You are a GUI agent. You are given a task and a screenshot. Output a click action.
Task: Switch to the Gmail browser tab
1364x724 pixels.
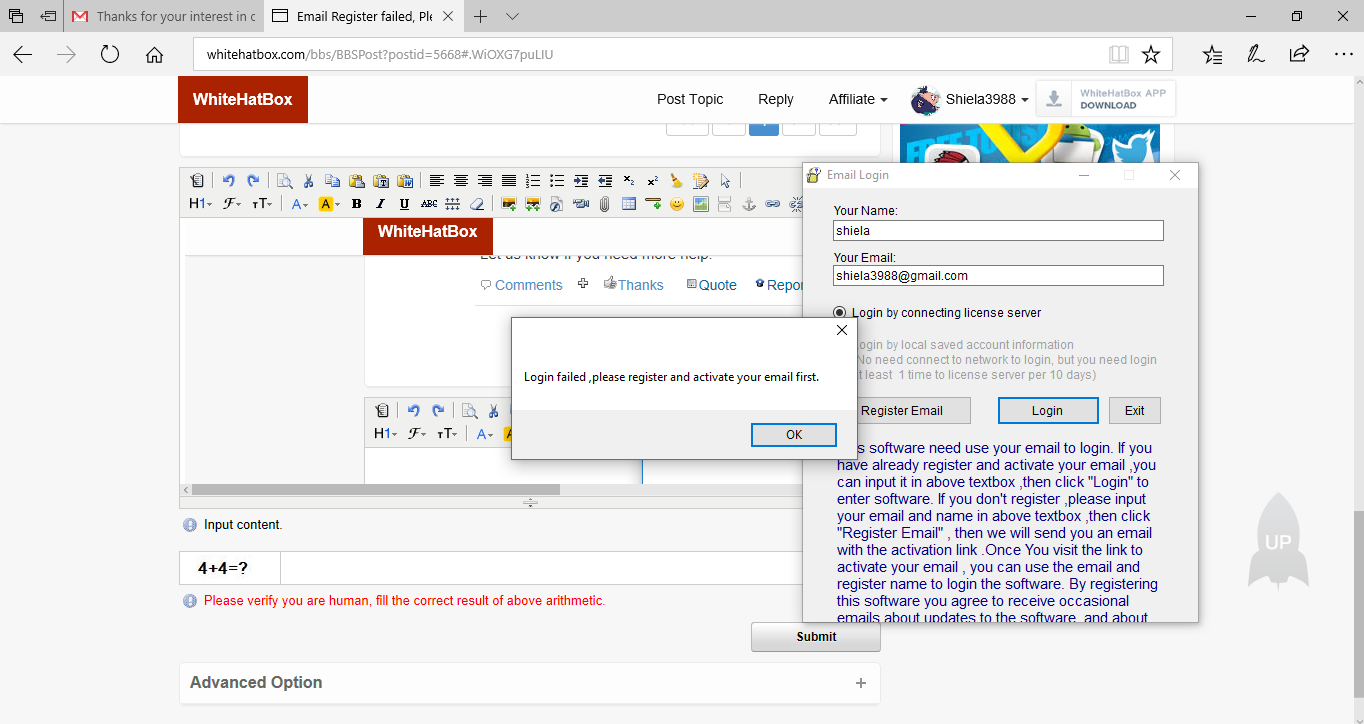[x=163, y=17]
